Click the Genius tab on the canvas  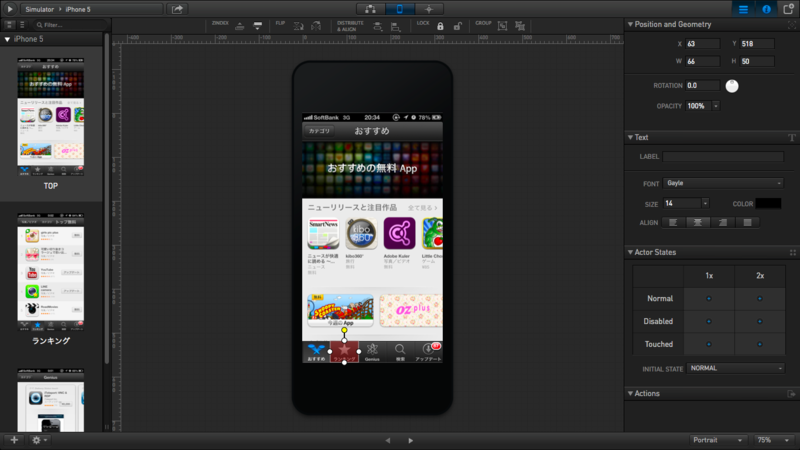tap(372, 352)
